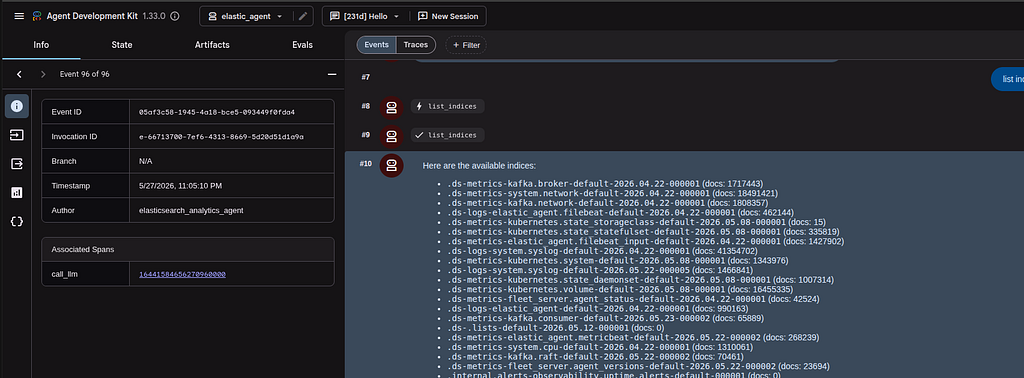Image resolution: width=1024 pixels, height=378 pixels.
Task: Click the .ds-metrics-kubernetes.state_storageclass-default entry
Action: click(x=636, y=222)
